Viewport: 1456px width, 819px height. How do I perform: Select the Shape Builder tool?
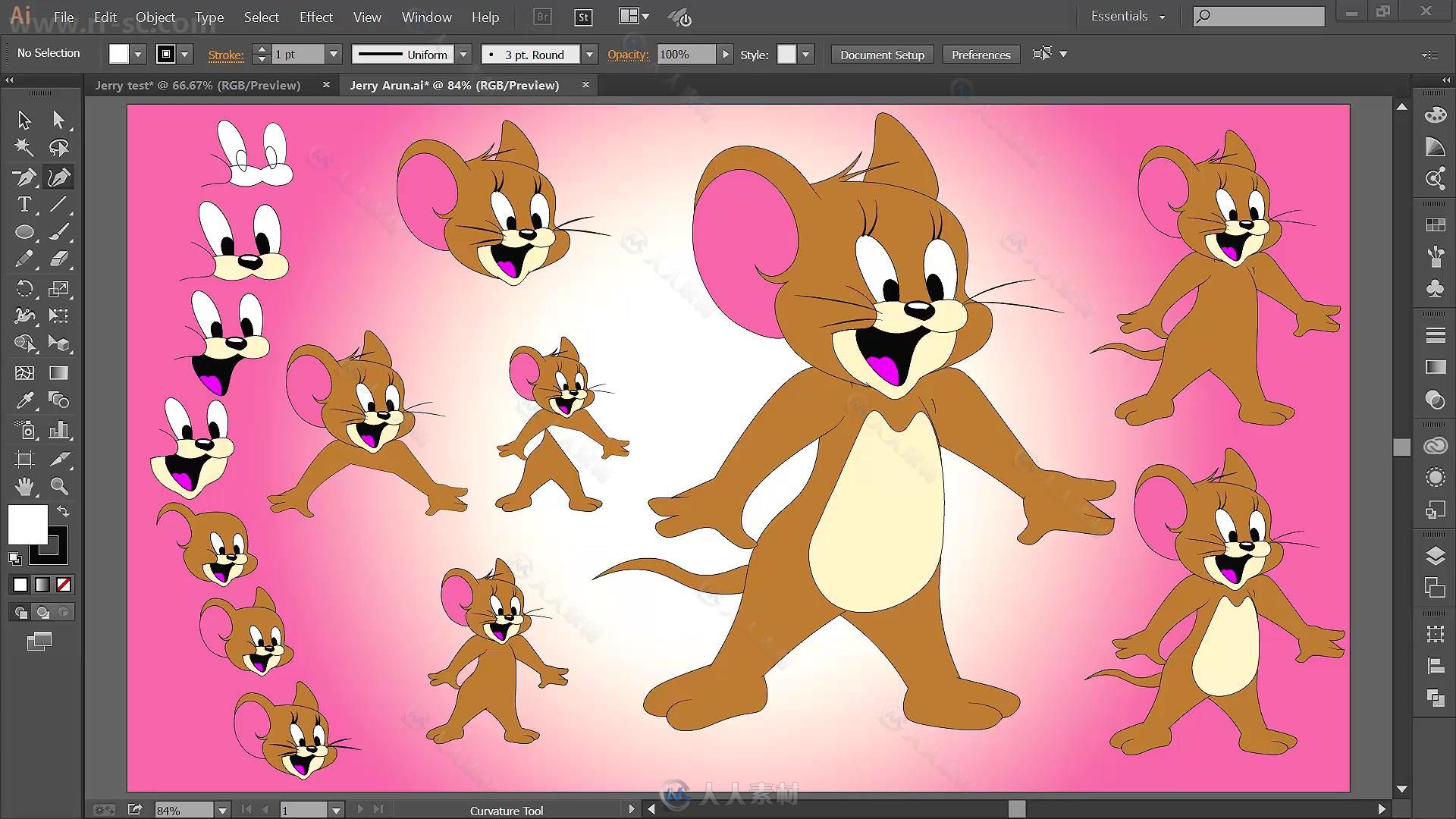24,344
